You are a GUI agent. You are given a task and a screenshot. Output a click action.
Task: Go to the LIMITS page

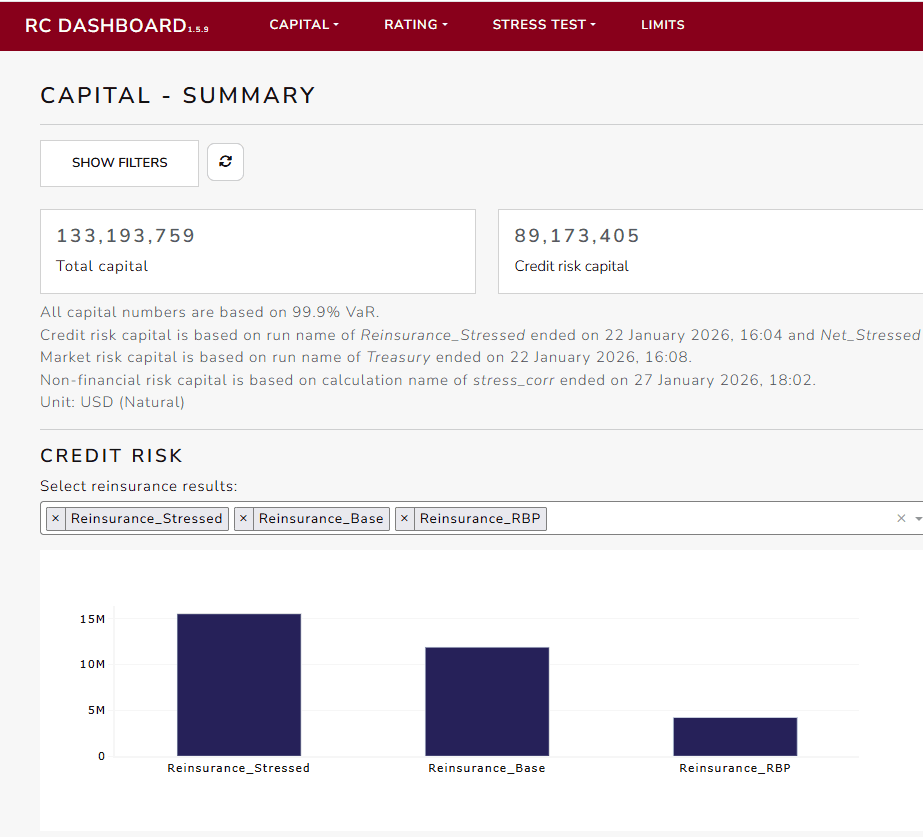663,25
